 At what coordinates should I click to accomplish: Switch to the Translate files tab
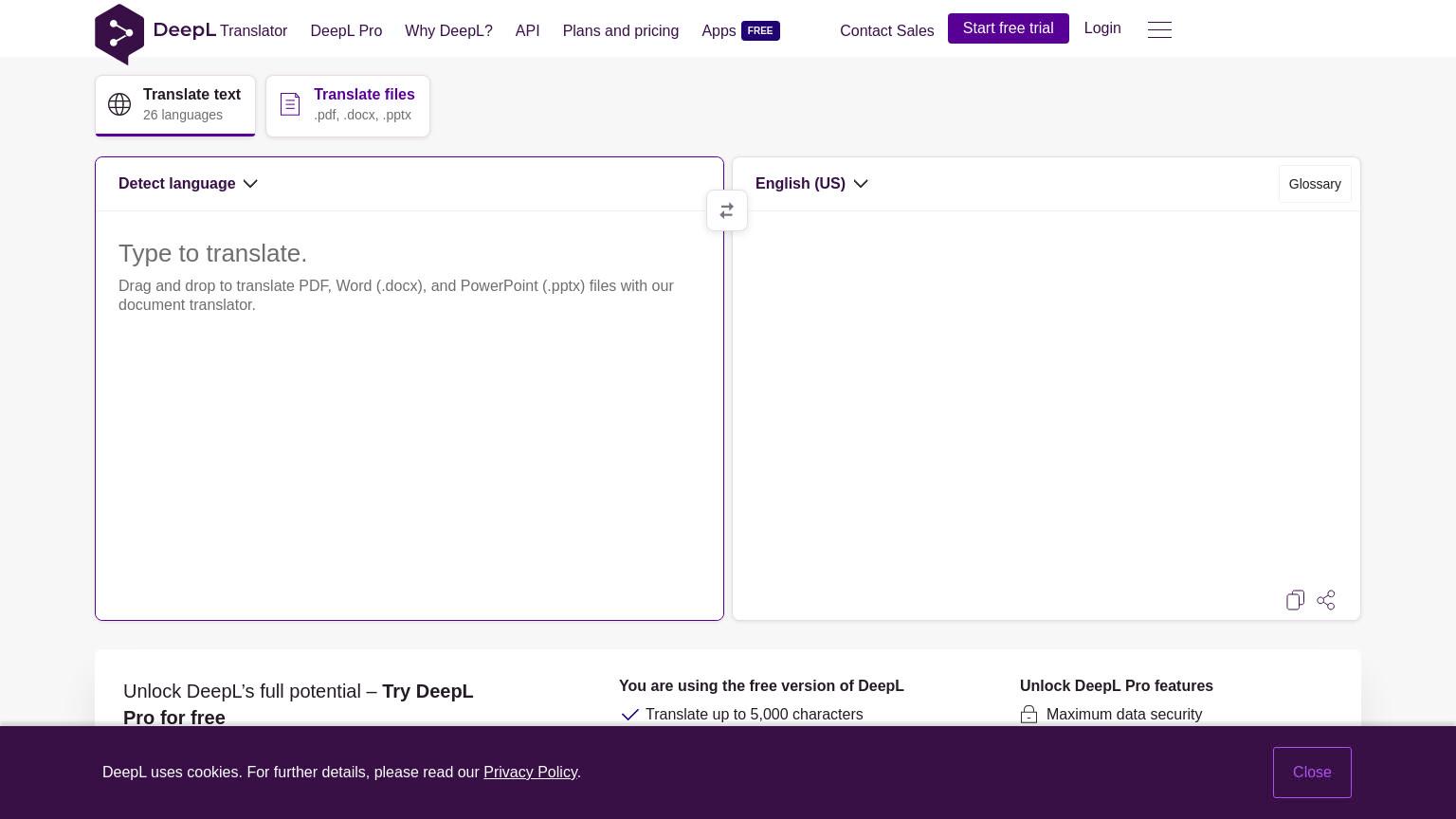[x=348, y=105]
